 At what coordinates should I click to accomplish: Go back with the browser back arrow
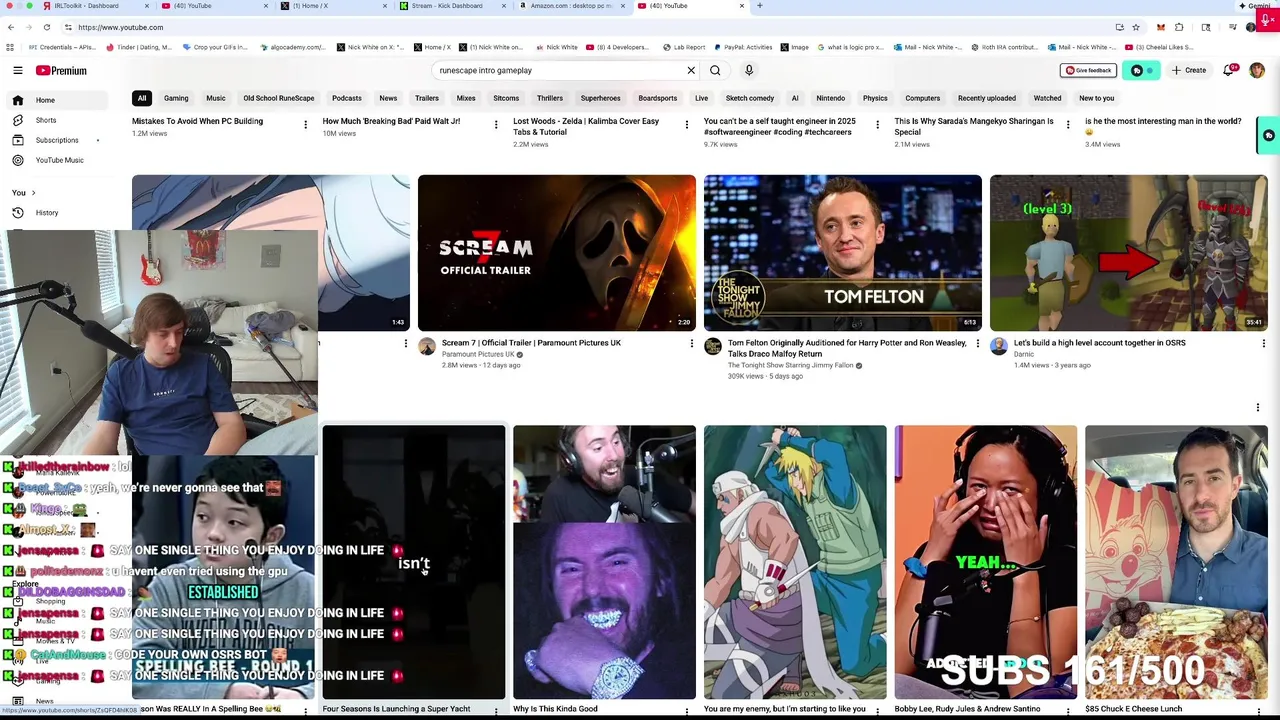10,27
